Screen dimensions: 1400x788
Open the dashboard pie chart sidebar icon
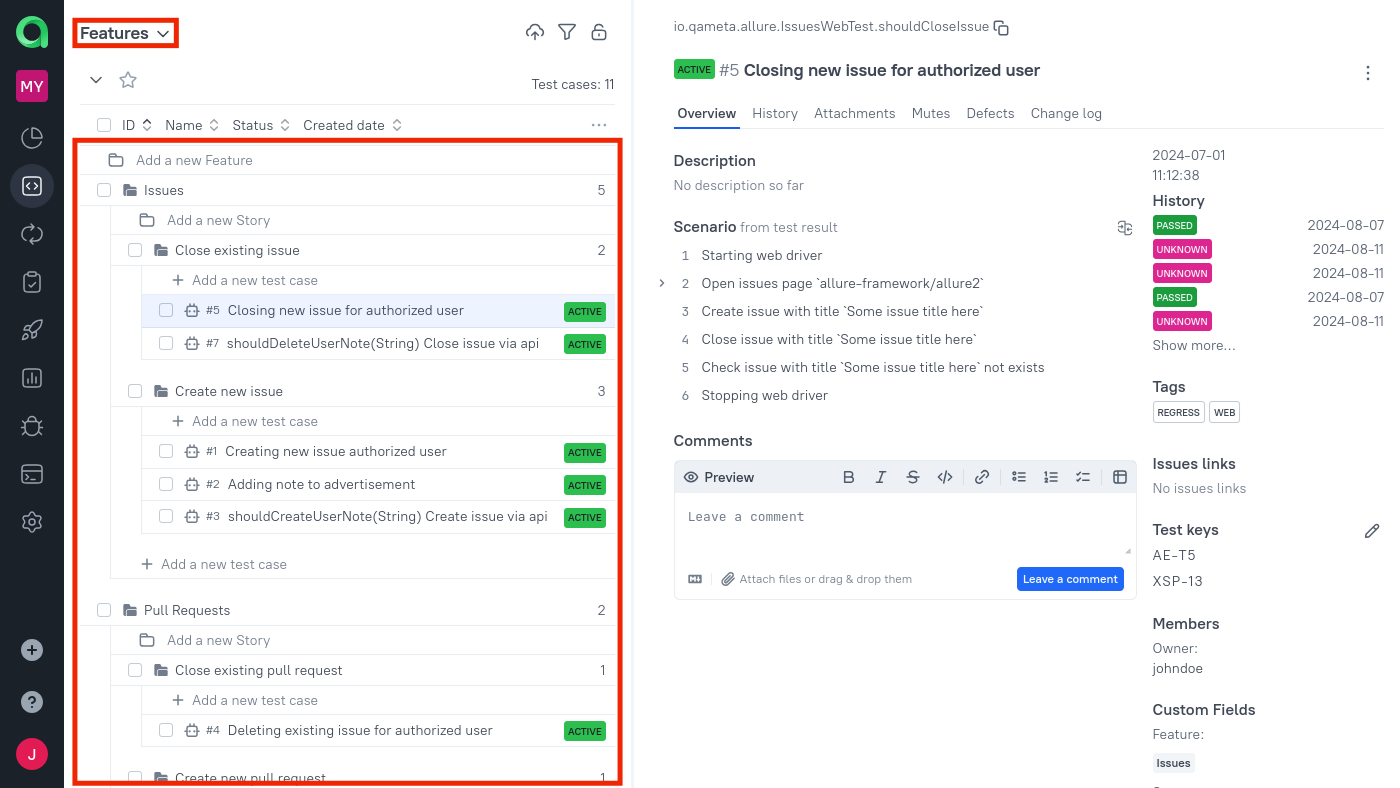[32, 137]
